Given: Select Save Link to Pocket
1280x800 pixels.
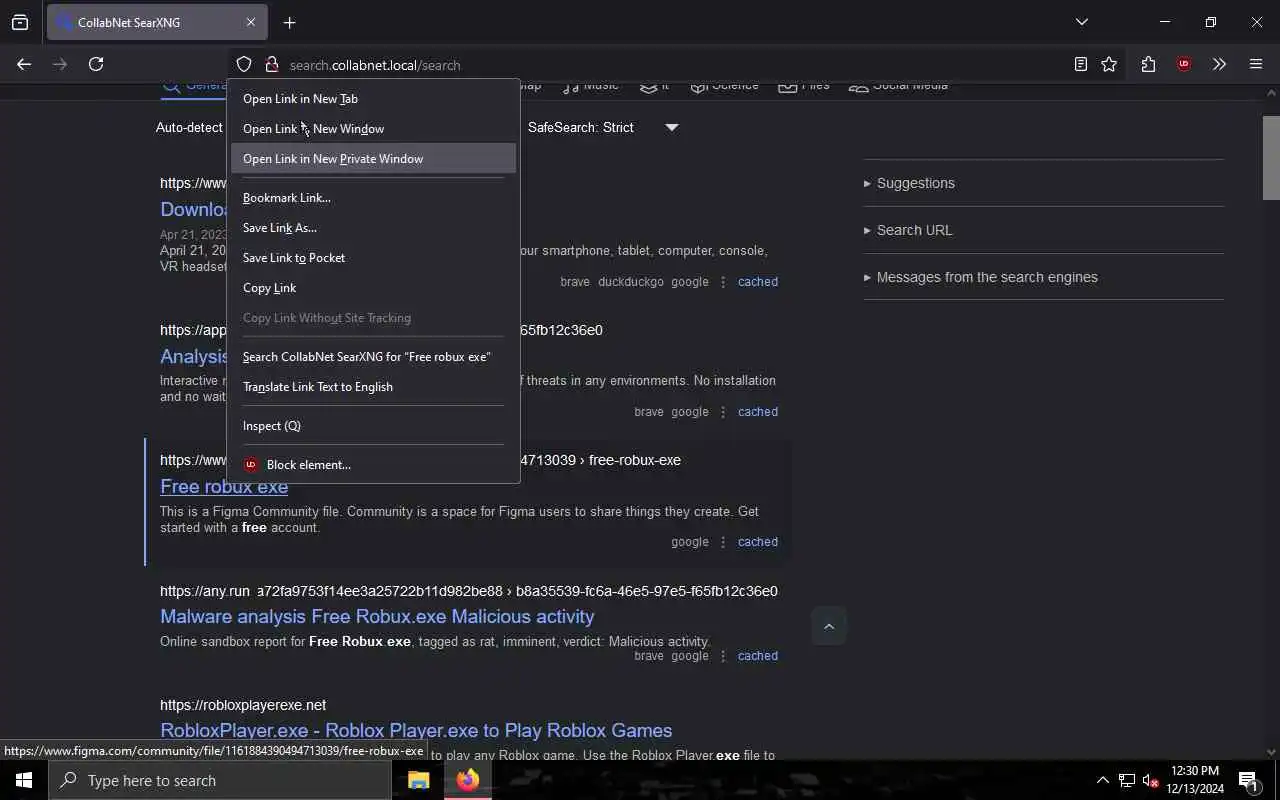Looking at the screenshot, I should [x=373, y=258].
